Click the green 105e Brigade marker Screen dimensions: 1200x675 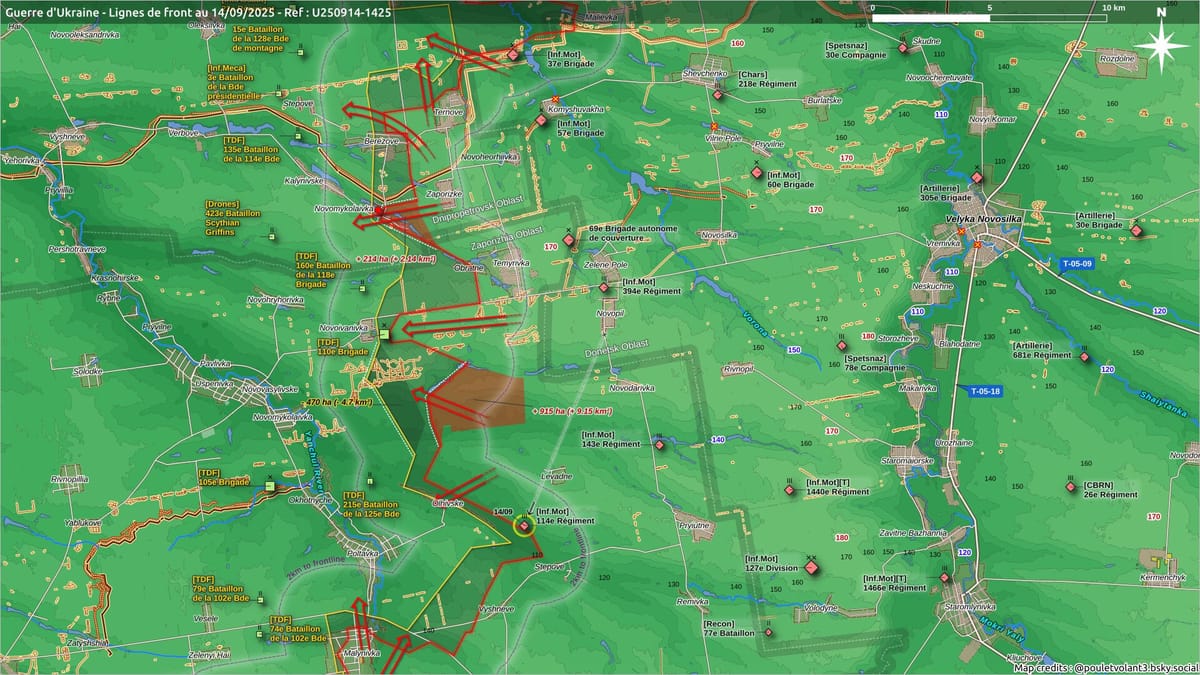coord(269,487)
